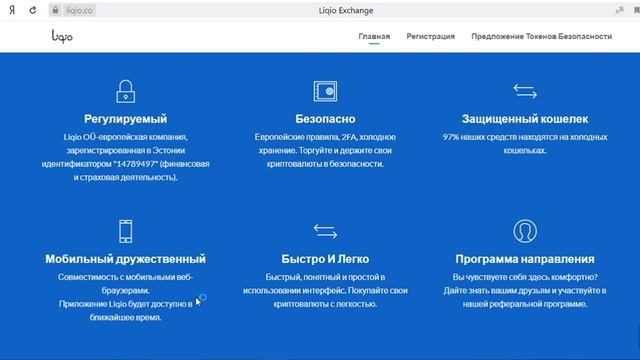Click the text mentioning identifier 14789497
This screenshot has height=360, width=640.
(126, 157)
